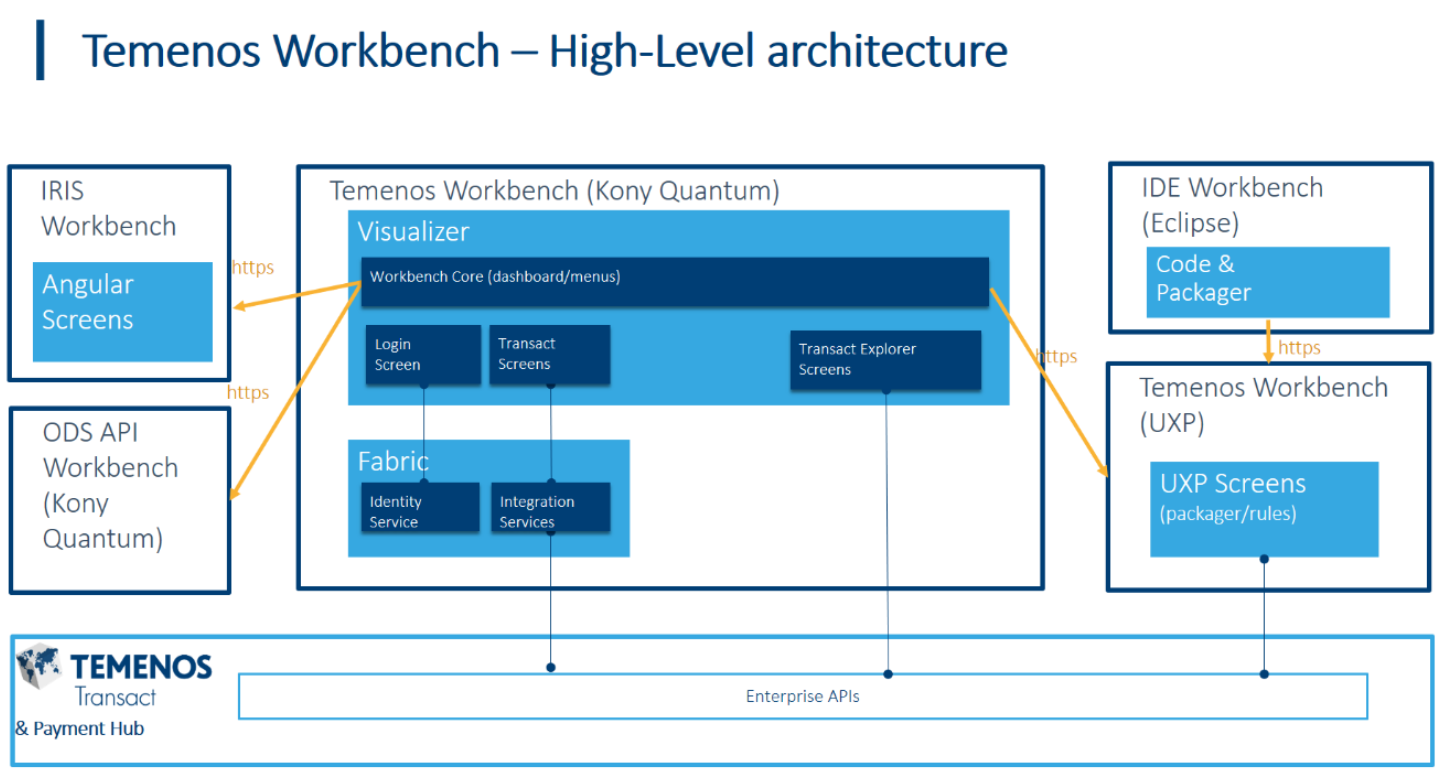The image size is (1453, 782).
Task: Click the Code & Packager box
Action: click(1267, 282)
